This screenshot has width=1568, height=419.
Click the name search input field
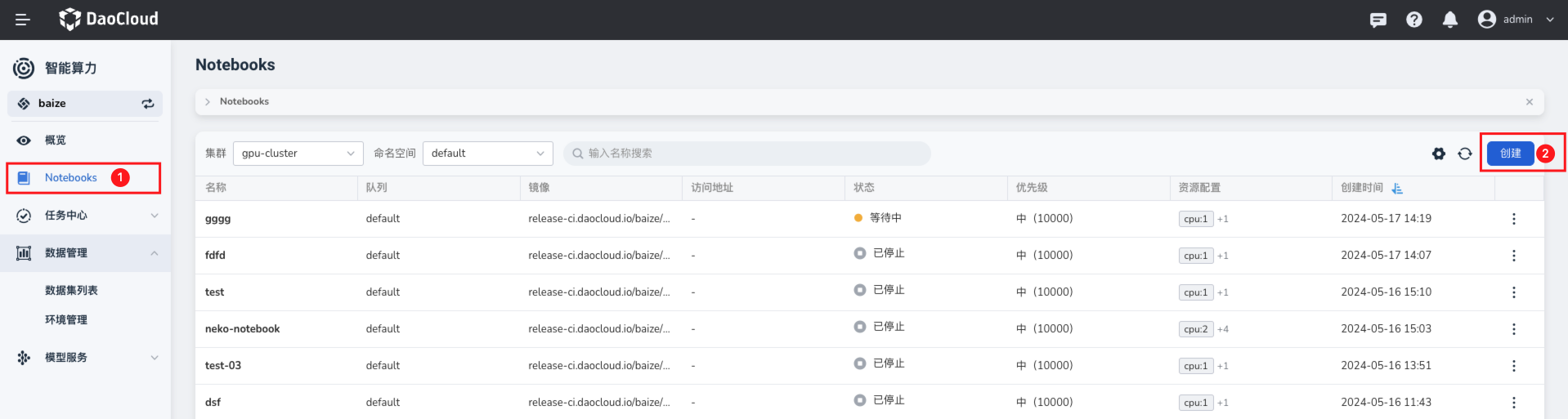click(x=746, y=154)
